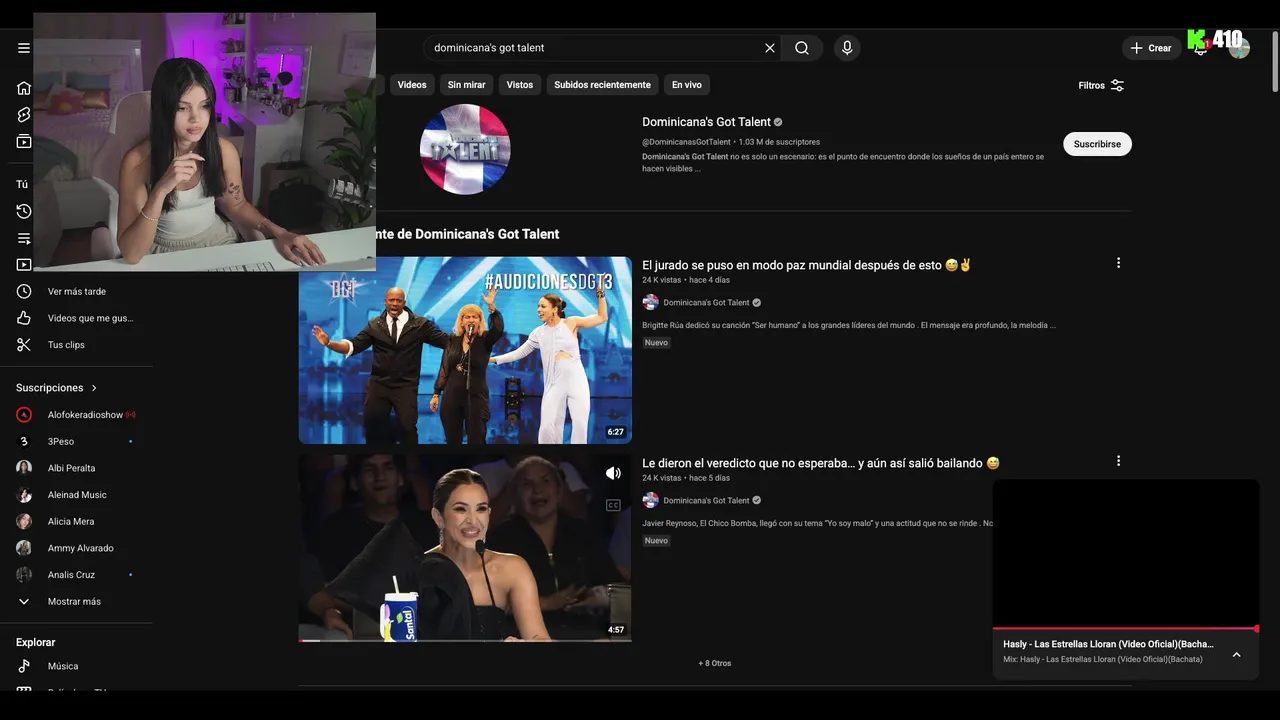
Task: Toggle captions on the veredicto preview
Action: point(613,505)
